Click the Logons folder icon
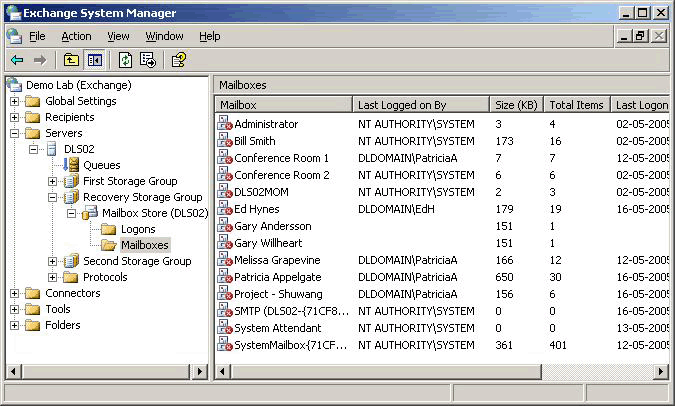The image size is (675, 406). [108, 229]
